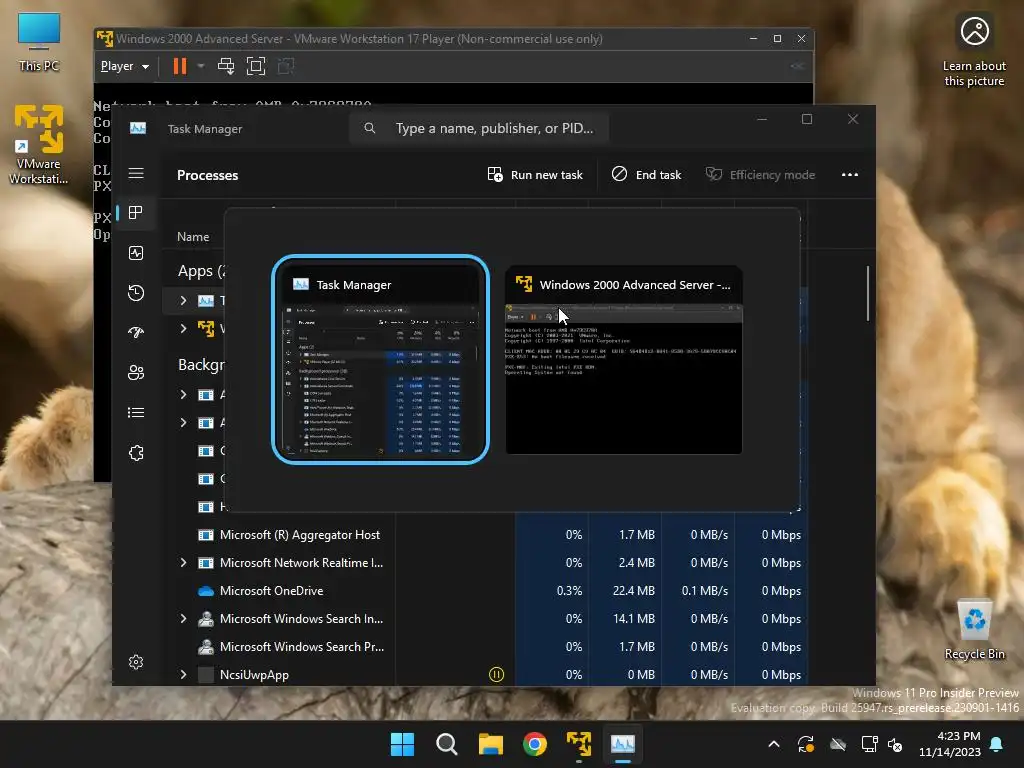Select Microsoft OneDrive process row
Screen dimensions: 1024x768
point(485,591)
